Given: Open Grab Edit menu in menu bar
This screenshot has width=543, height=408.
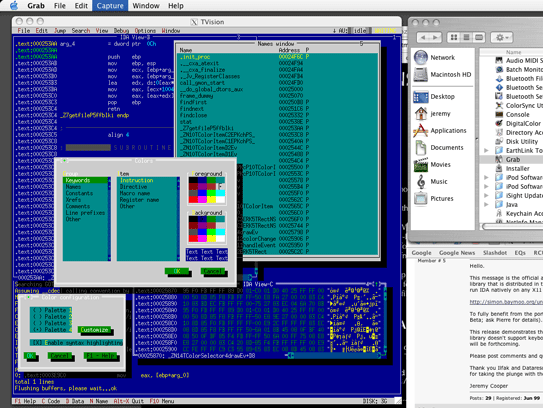Looking at the screenshot, I should coord(81,6).
